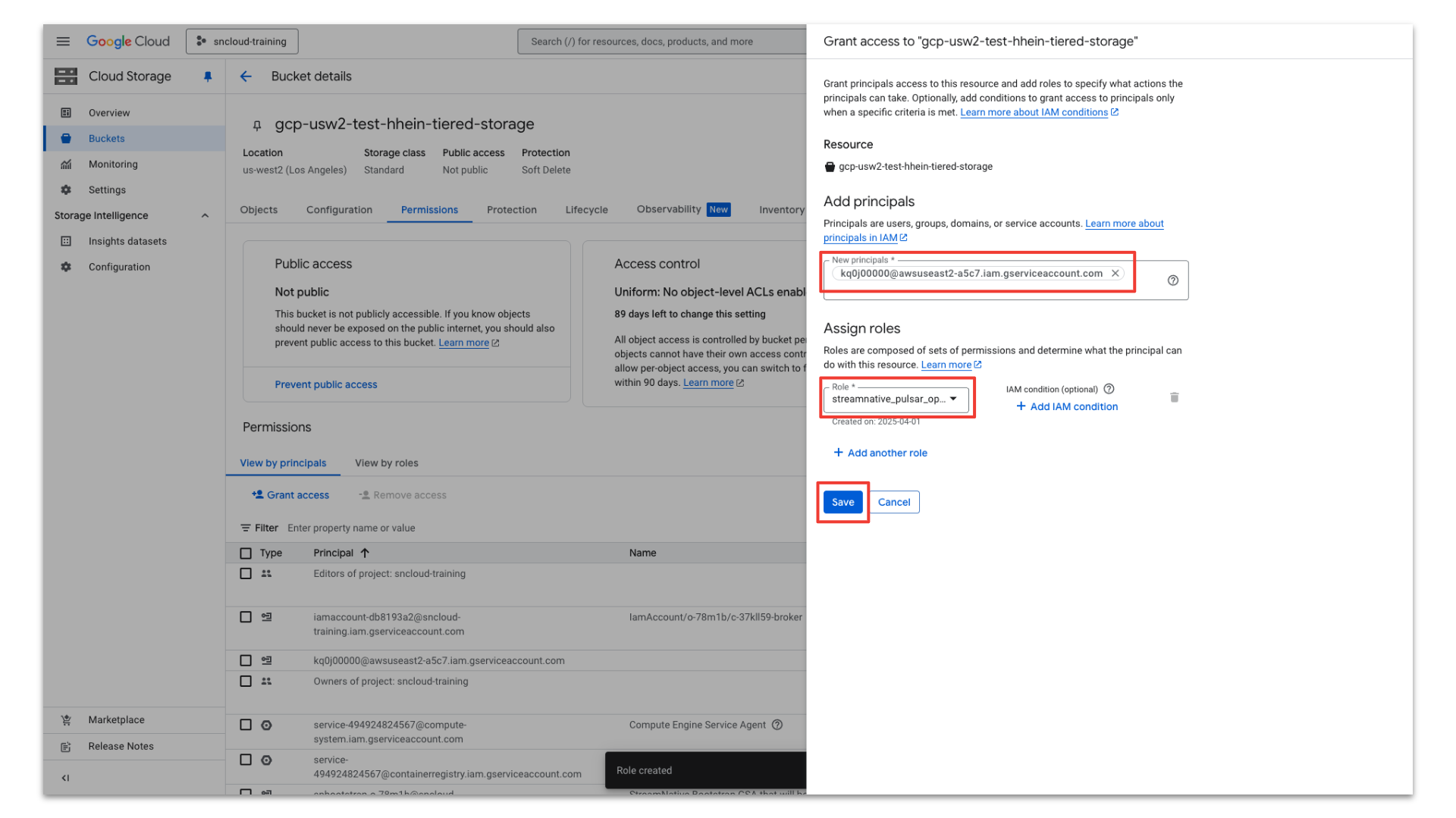Open help for New principals field
Image resolution: width=1456 pixels, height=818 pixels.
click(1172, 280)
